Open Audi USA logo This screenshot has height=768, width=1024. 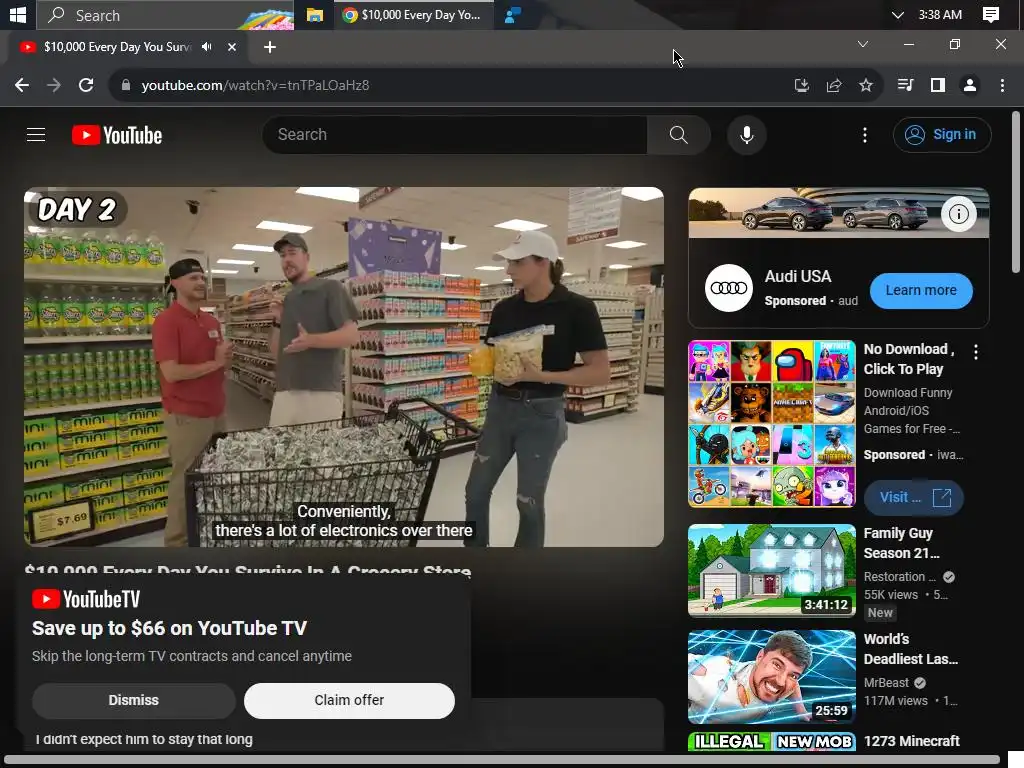[729, 288]
